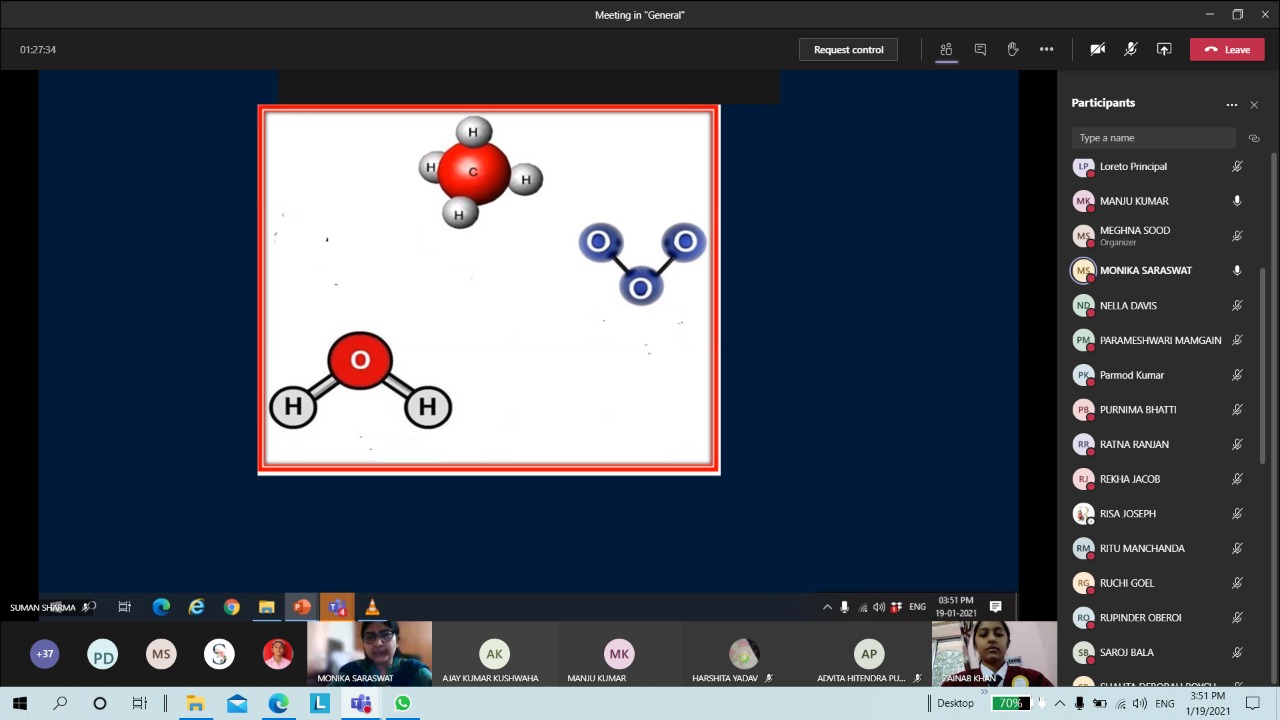Click muted mic next to Loreto Principal

click(x=1237, y=167)
